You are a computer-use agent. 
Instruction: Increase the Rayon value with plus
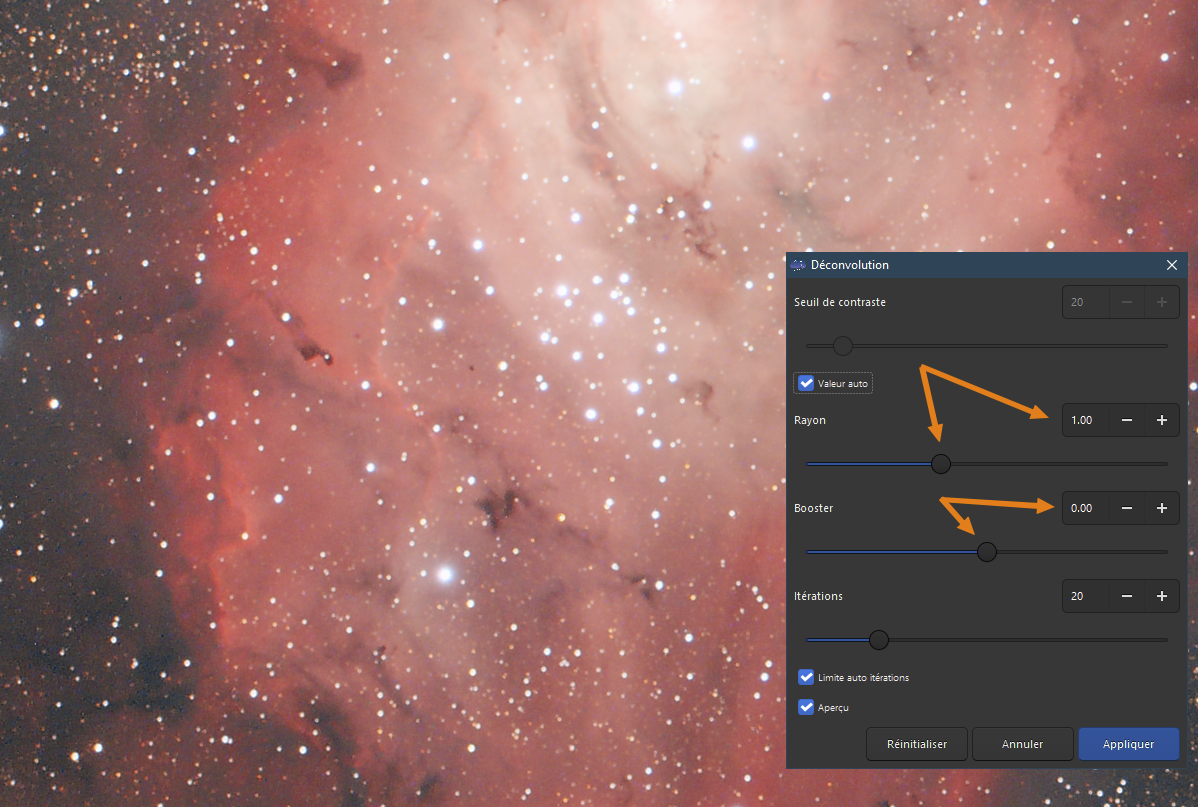pos(1161,420)
